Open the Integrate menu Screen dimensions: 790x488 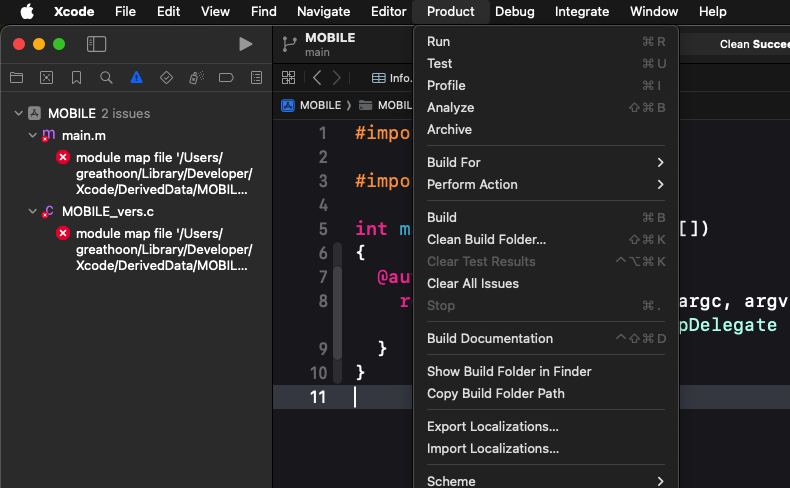(582, 11)
